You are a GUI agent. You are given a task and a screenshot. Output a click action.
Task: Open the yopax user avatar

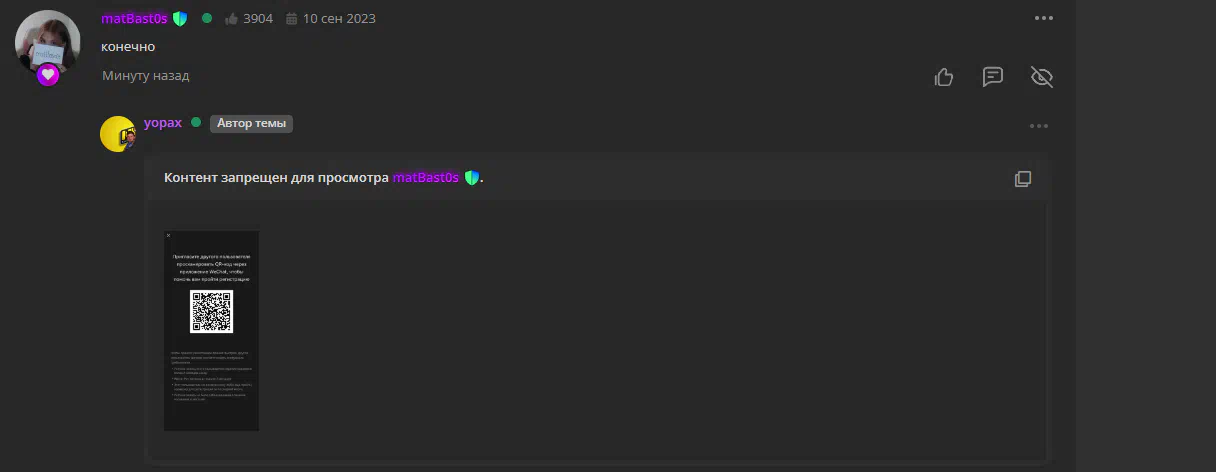[x=118, y=133]
